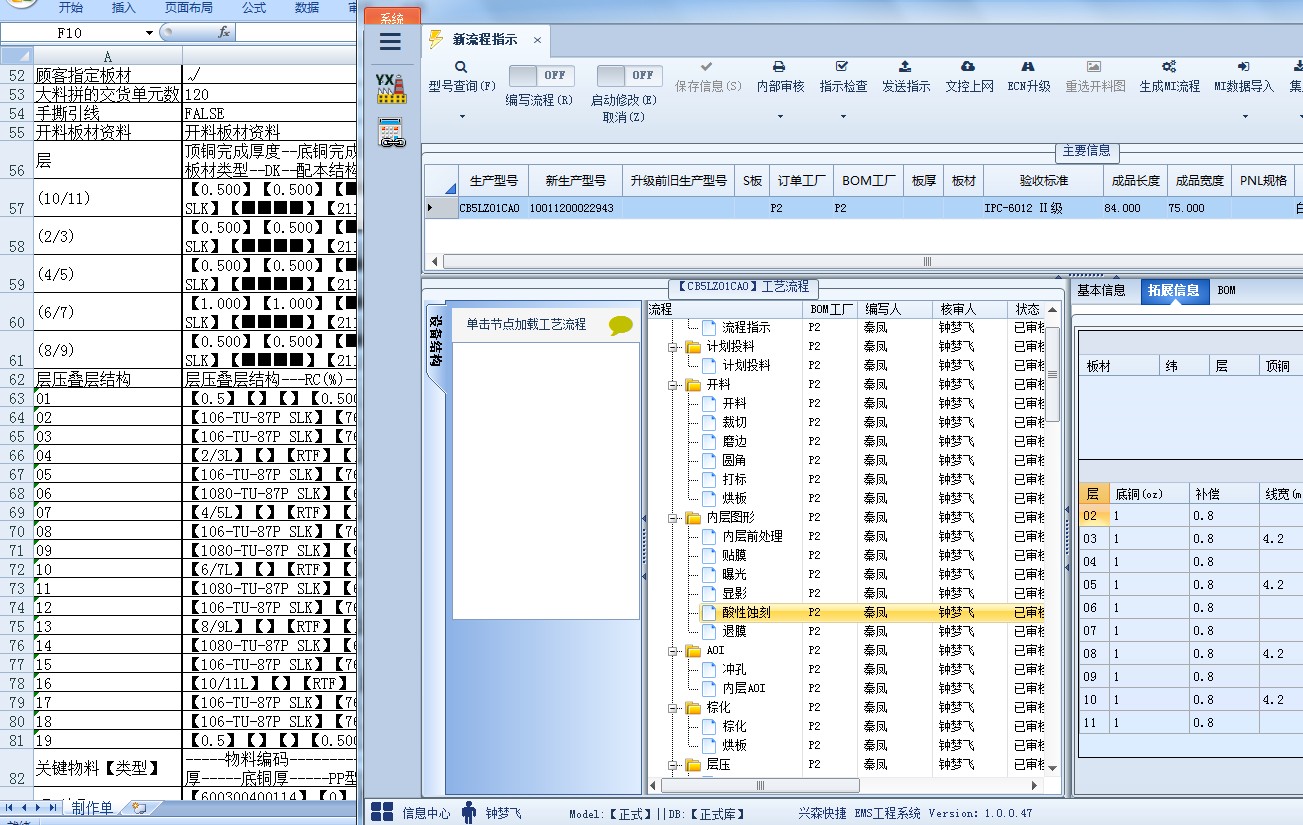Open the 页面布局 ribbon tab in Excel

pyautogui.click(x=188, y=7)
